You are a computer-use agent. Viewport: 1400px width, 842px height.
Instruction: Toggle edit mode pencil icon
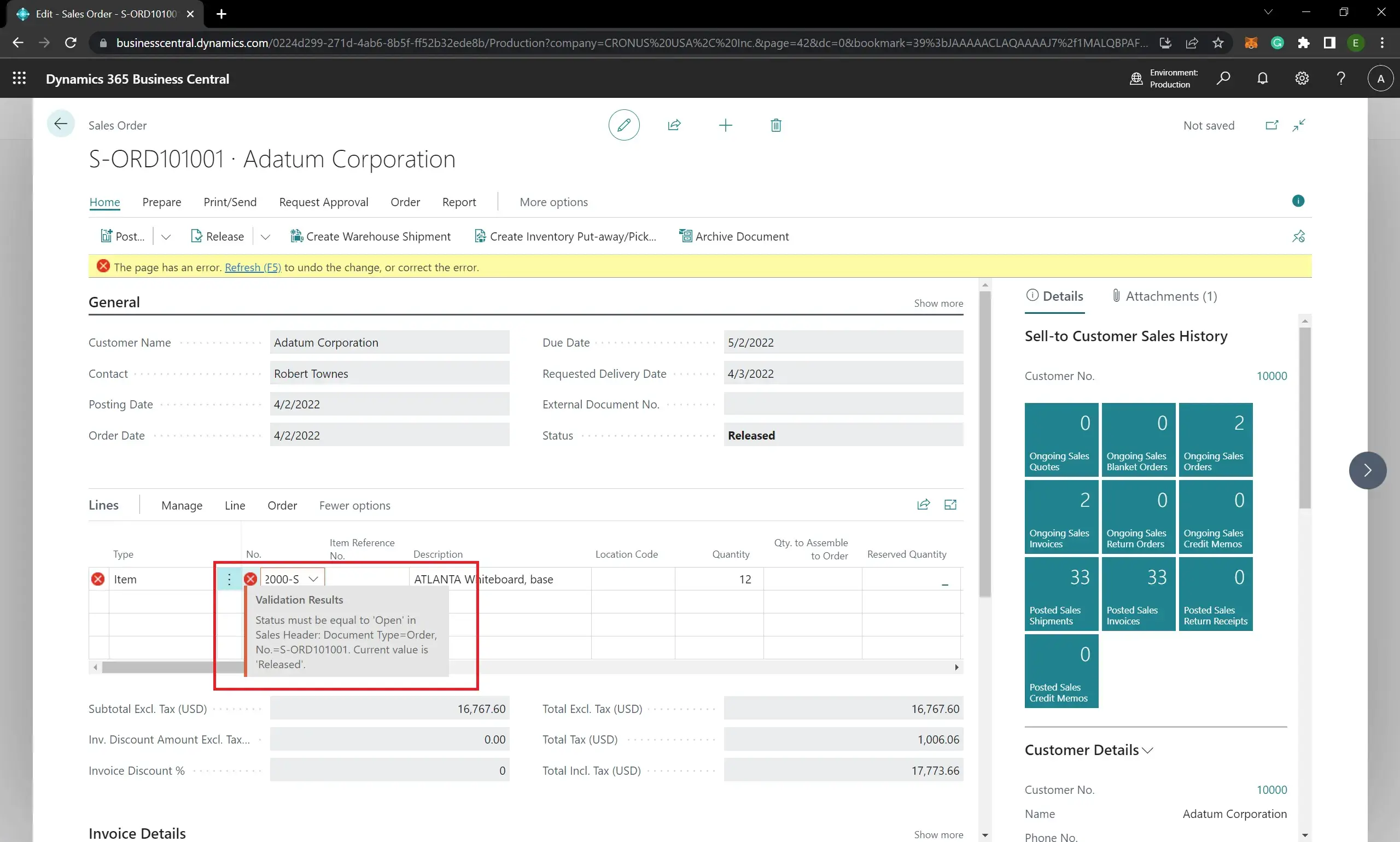click(x=623, y=125)
